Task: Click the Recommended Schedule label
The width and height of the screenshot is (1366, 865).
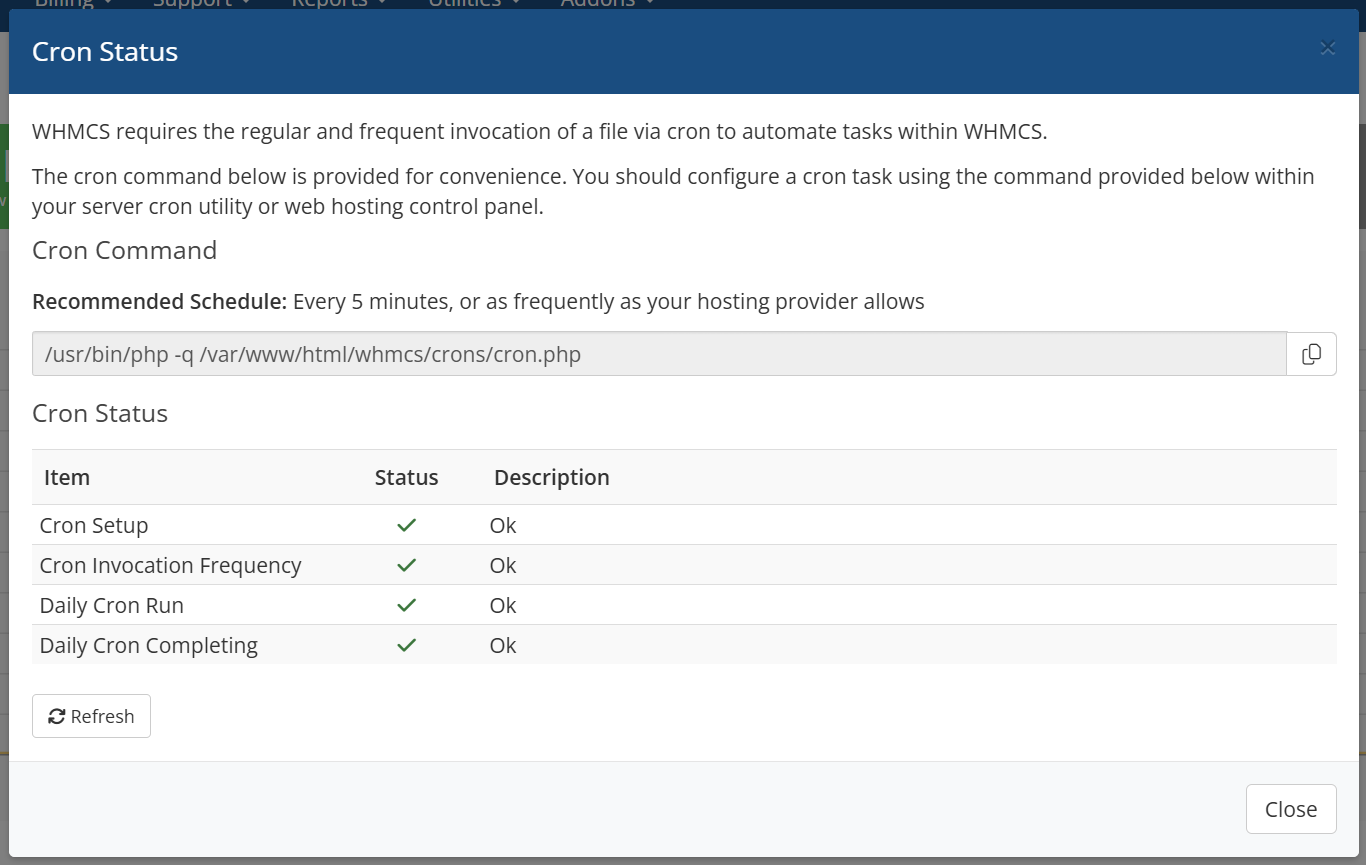Action: [x=160, y=301]
